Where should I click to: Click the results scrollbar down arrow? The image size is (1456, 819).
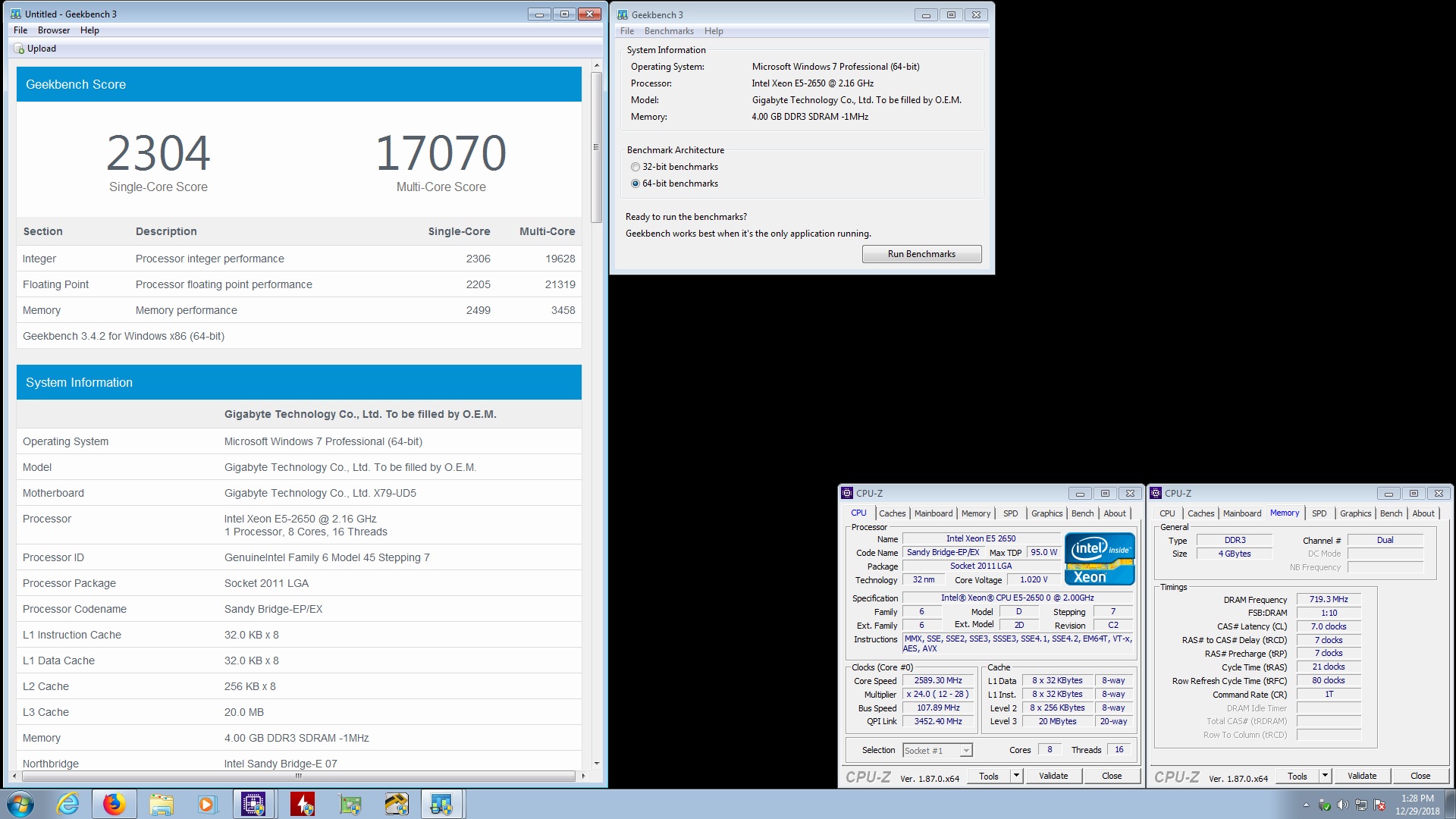[x=597, y=763]
